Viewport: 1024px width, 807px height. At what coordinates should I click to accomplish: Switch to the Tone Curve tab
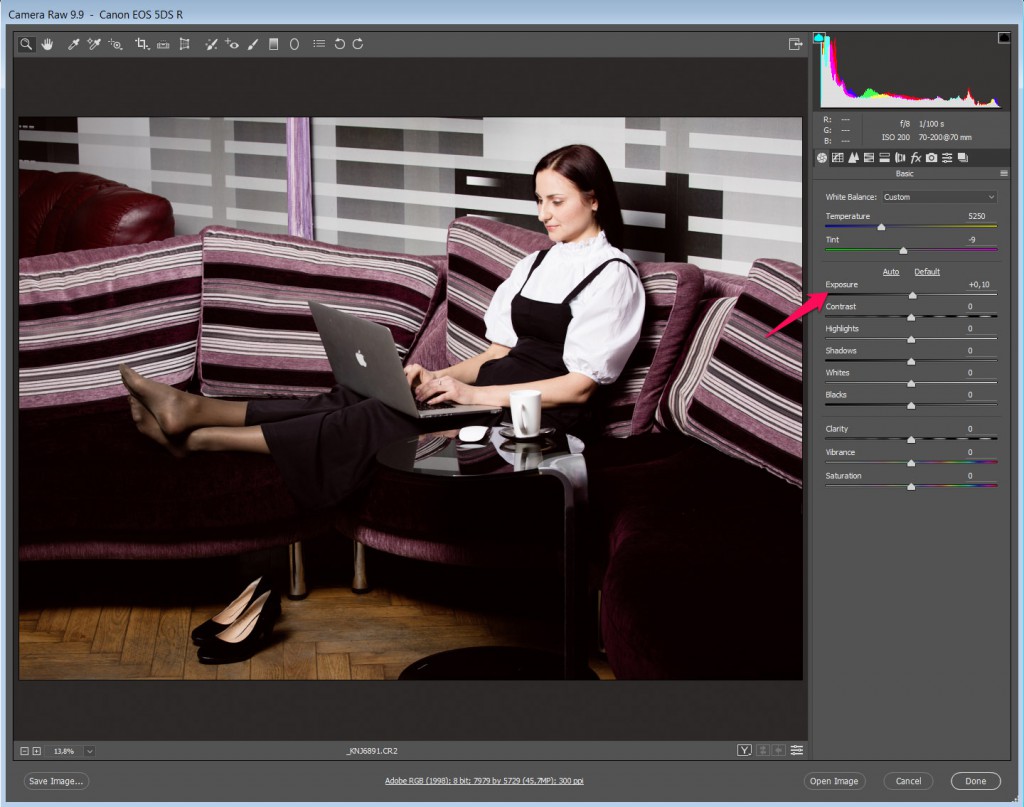click(838, 158)
